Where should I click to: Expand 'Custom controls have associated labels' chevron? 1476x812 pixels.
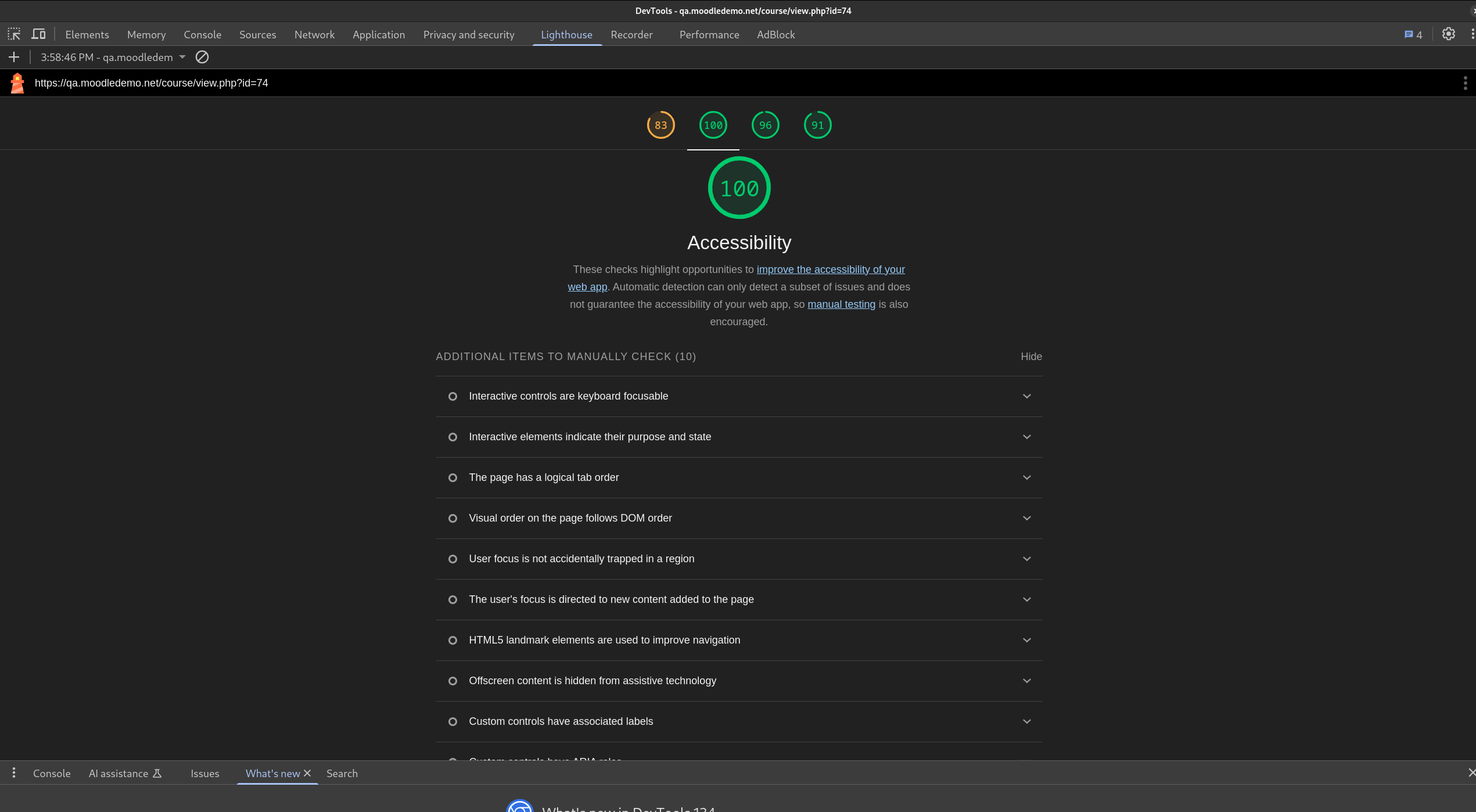pos(1027,721)
